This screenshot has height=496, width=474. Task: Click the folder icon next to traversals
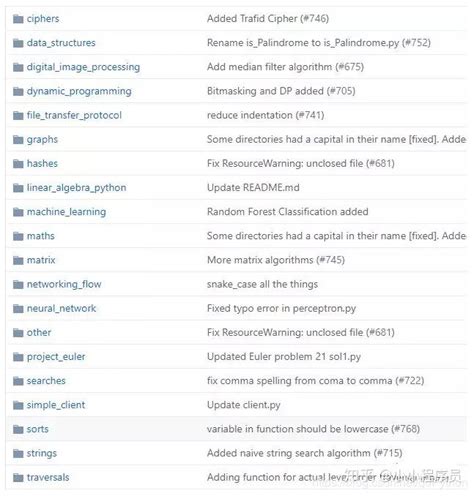(x=18, y=478)
